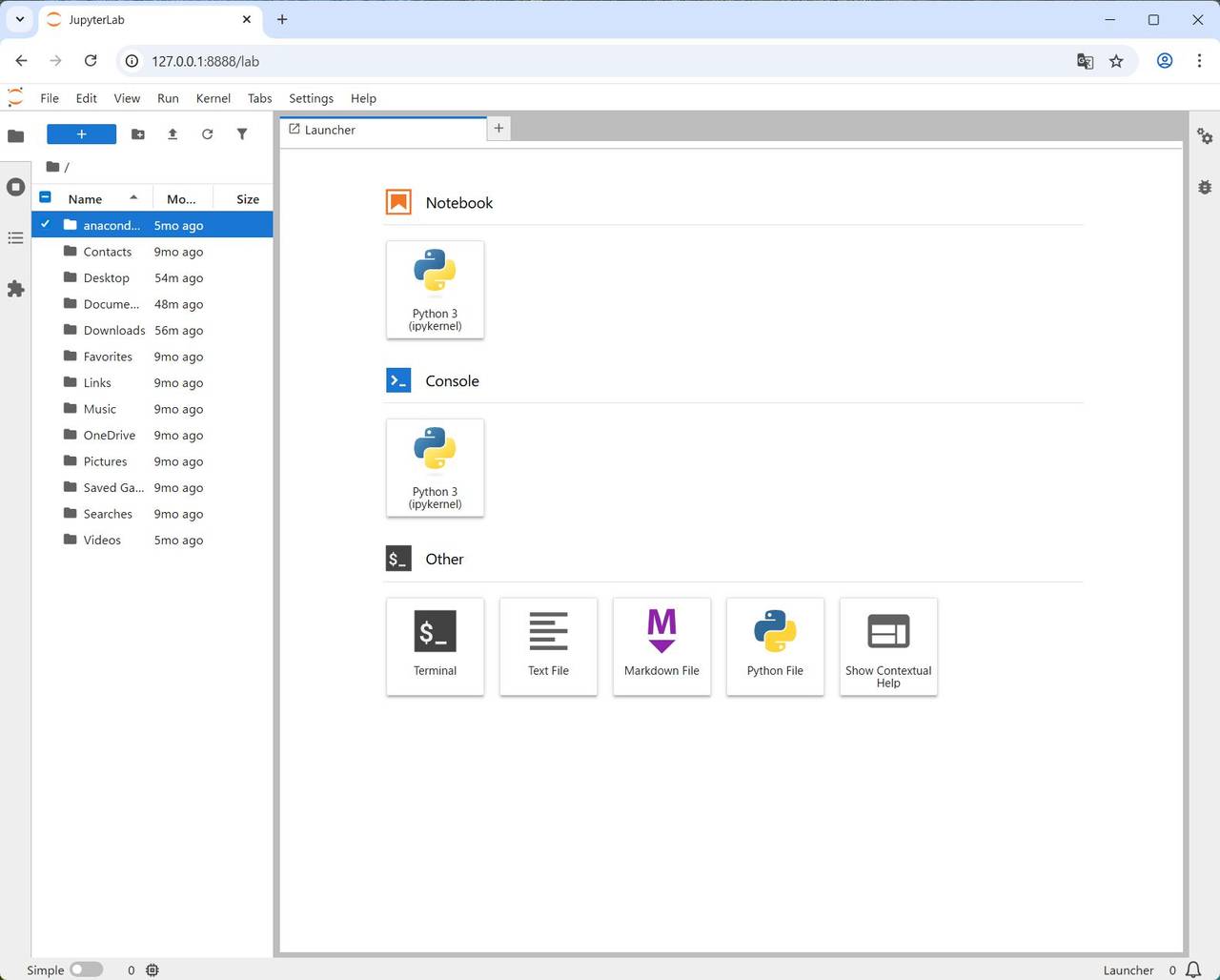This screenshot has height=980, width=1220.
Task: Select the Videos folder
Action: [x=152, y=540]
